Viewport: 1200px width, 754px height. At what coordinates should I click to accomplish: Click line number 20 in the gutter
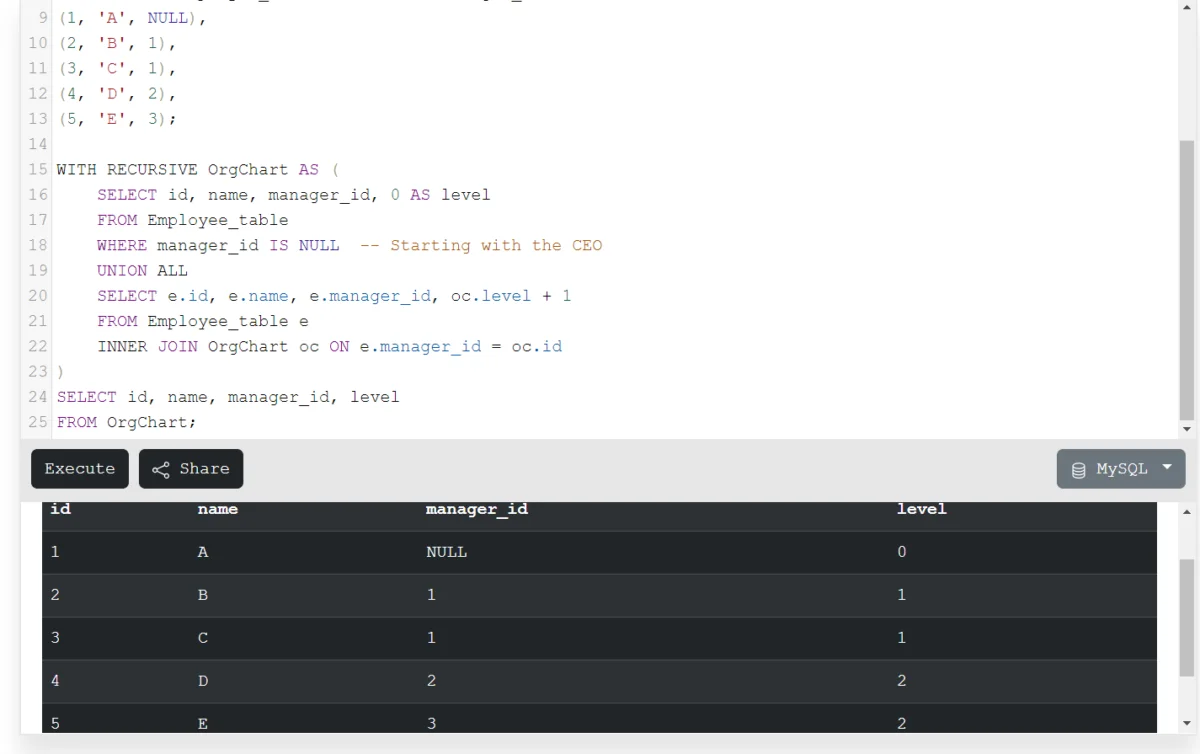tap(37, 295)
